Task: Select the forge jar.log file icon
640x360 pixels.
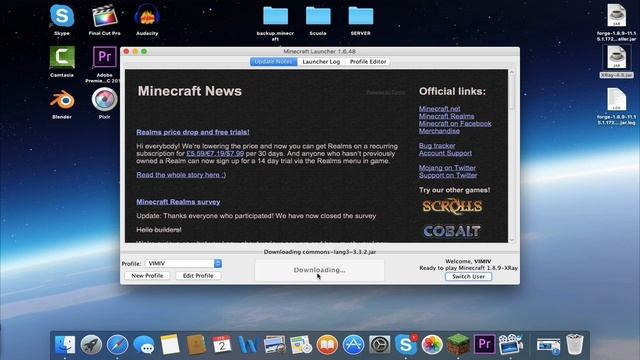Action: (x=616, y=100)
